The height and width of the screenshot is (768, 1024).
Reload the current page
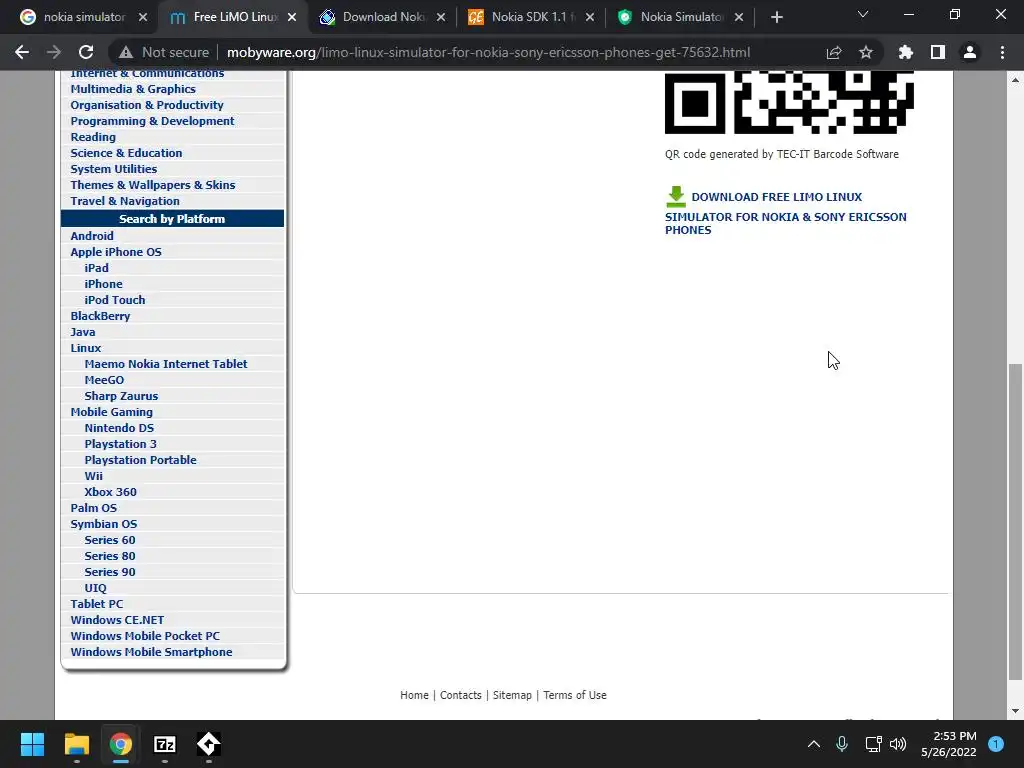[86, 52]
